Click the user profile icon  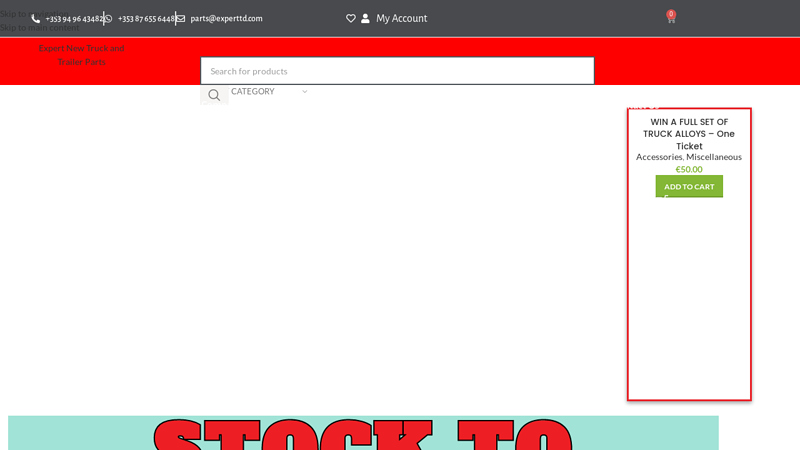coord(366,19)
